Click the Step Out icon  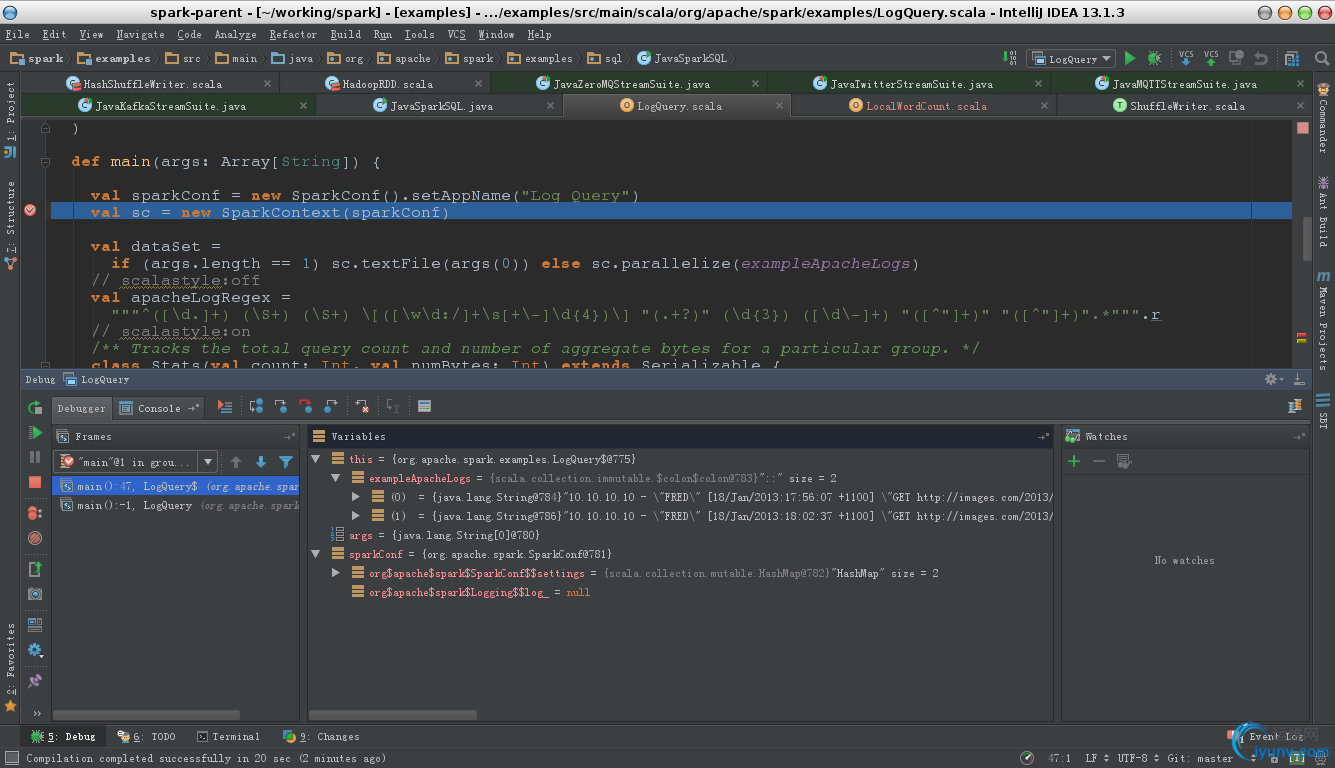330,406
